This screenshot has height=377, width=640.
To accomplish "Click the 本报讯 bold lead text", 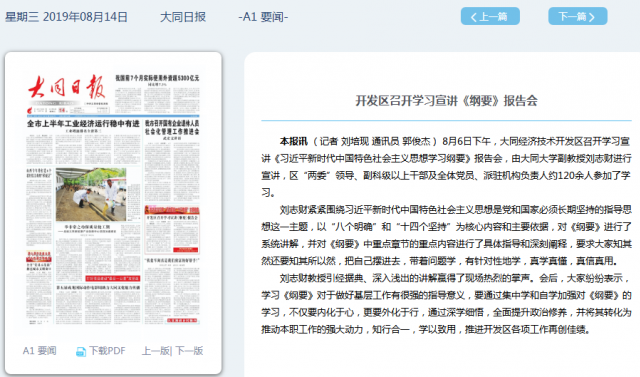I will point(293,141).
